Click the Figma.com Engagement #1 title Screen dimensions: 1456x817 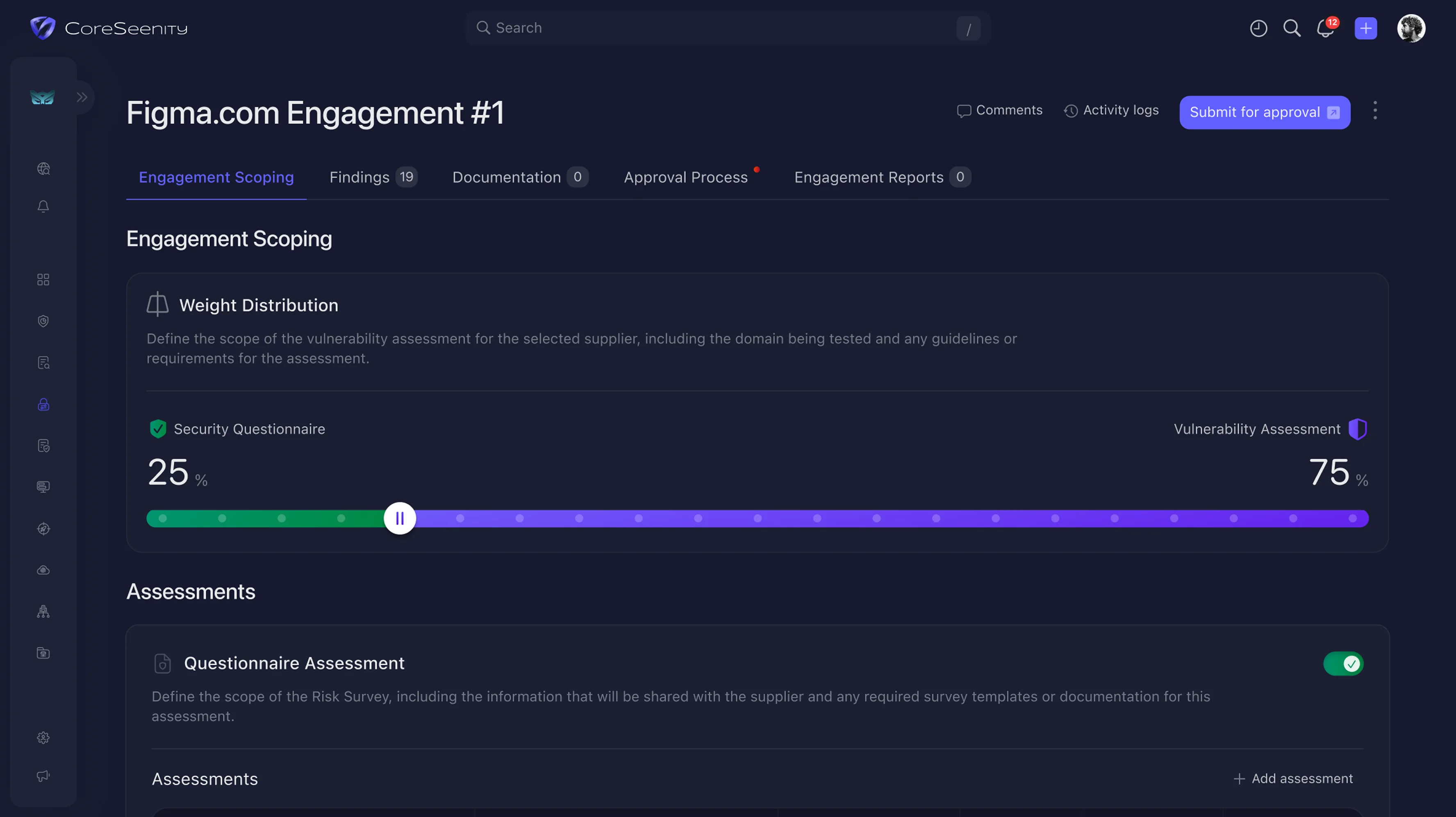click(315, 112)
